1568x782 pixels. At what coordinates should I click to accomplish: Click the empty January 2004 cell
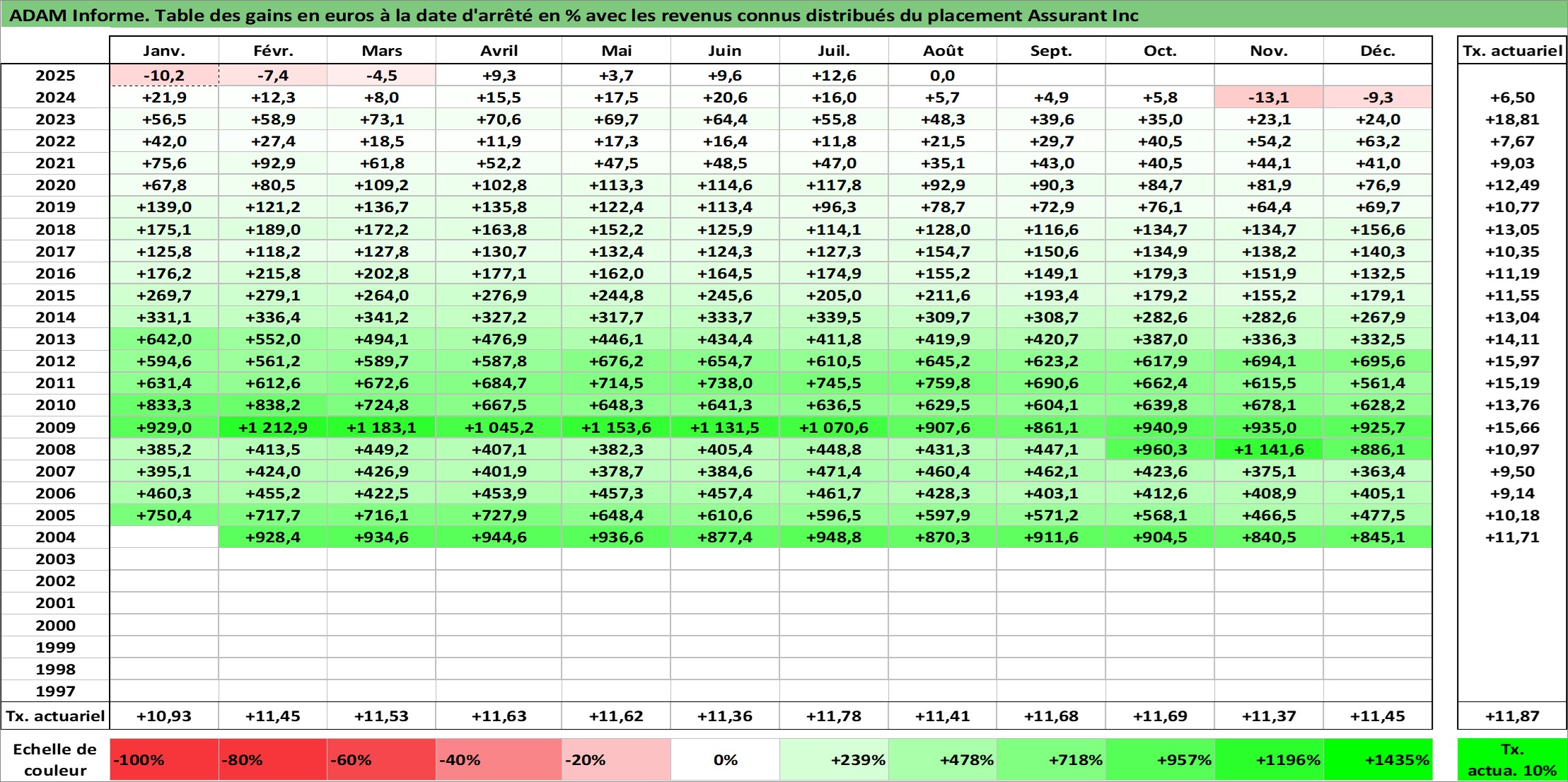164,537
